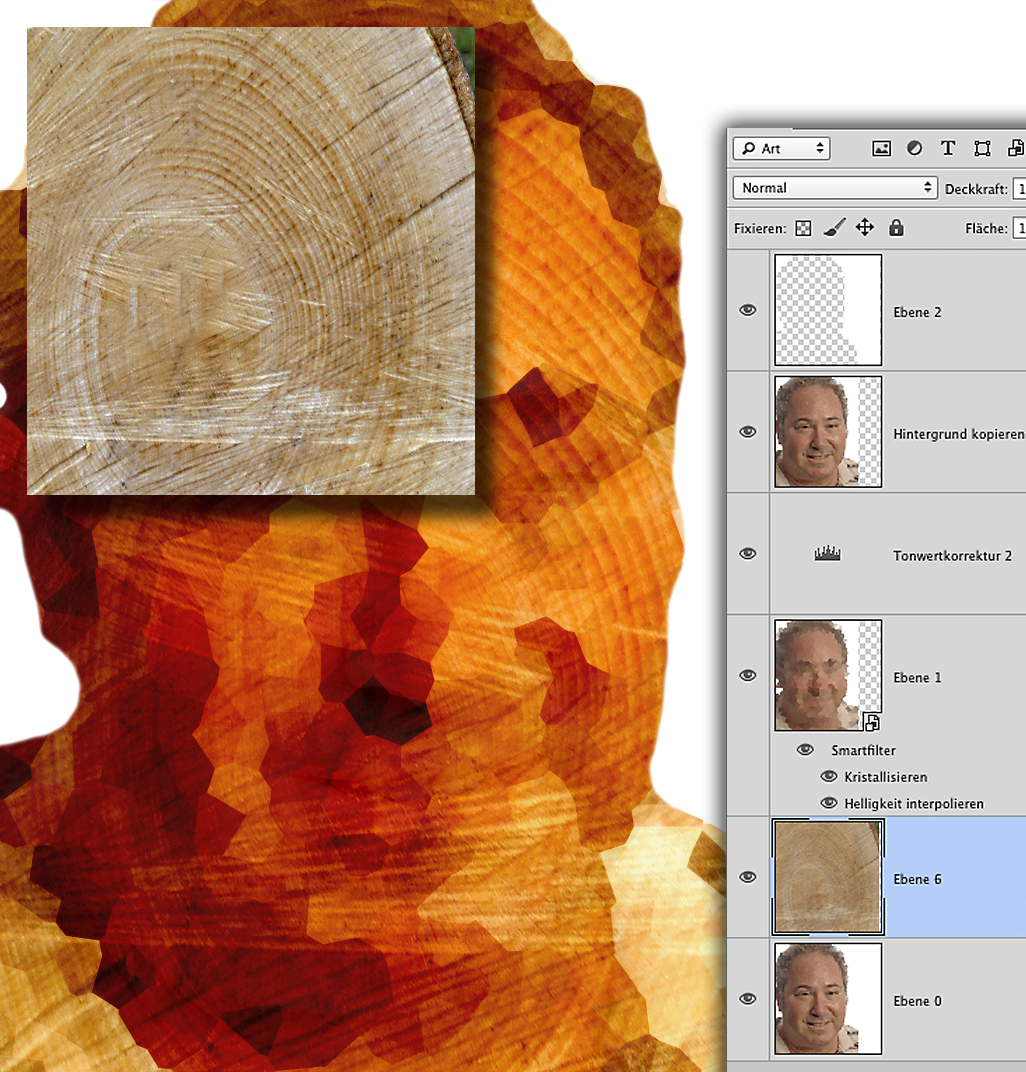Click the Helligkeit interpolieren filter entry
This screenshot has width=1026, height=1072.
914,803
